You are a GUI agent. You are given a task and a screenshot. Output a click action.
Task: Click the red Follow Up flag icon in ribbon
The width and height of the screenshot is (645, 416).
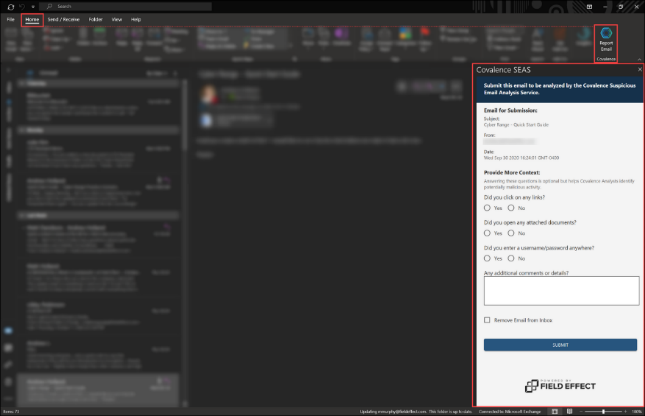(x=425, y=33)
